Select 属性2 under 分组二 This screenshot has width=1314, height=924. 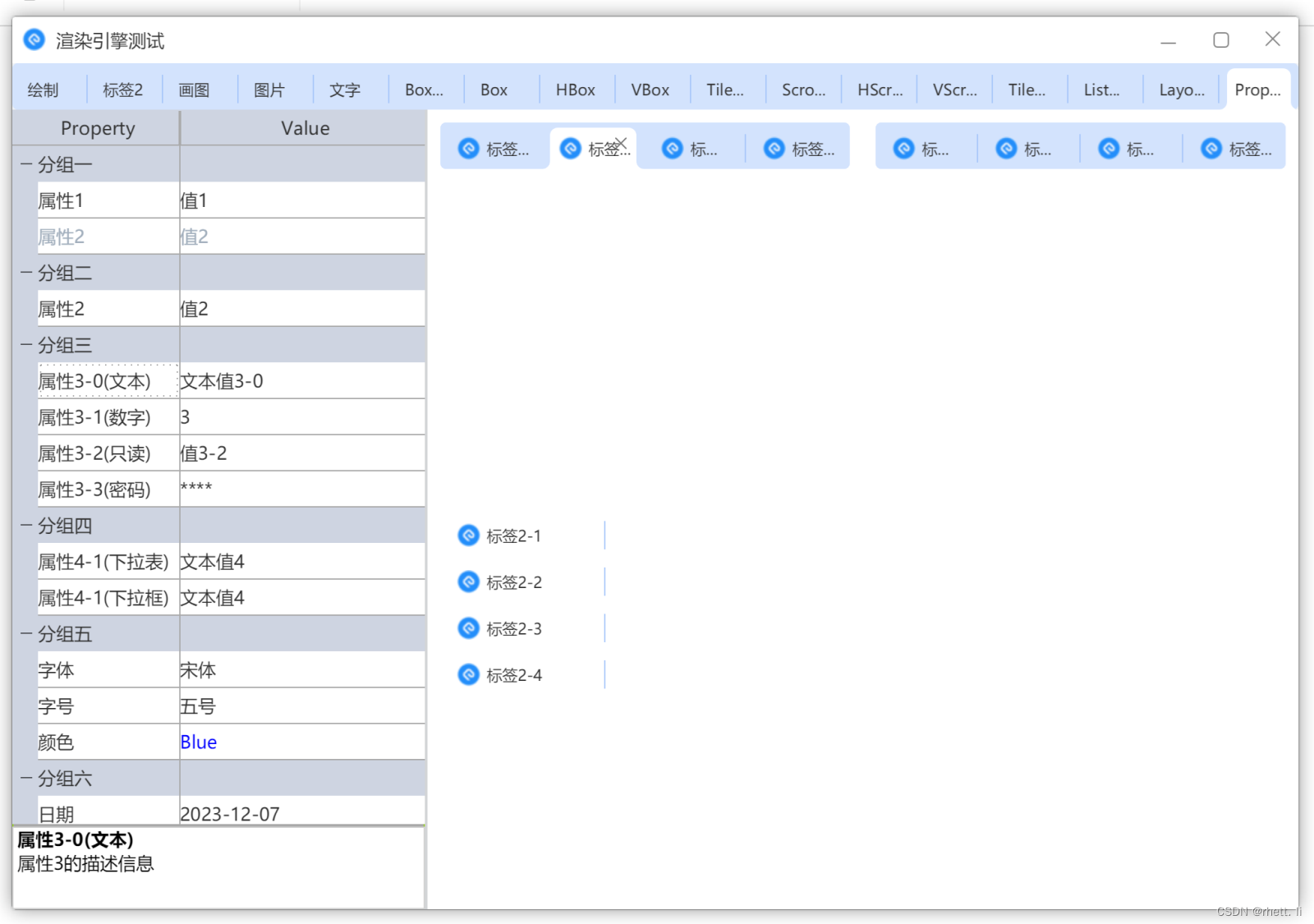108,309
